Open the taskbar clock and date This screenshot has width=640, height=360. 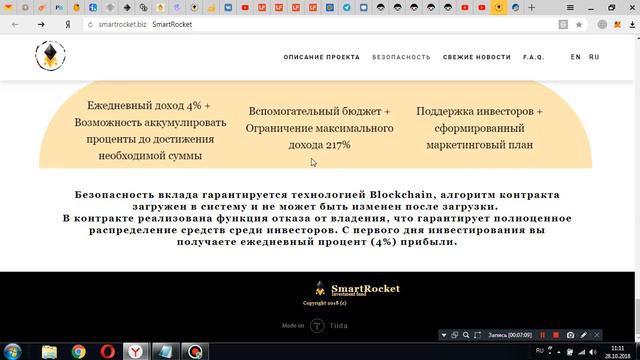coord(618,352)
